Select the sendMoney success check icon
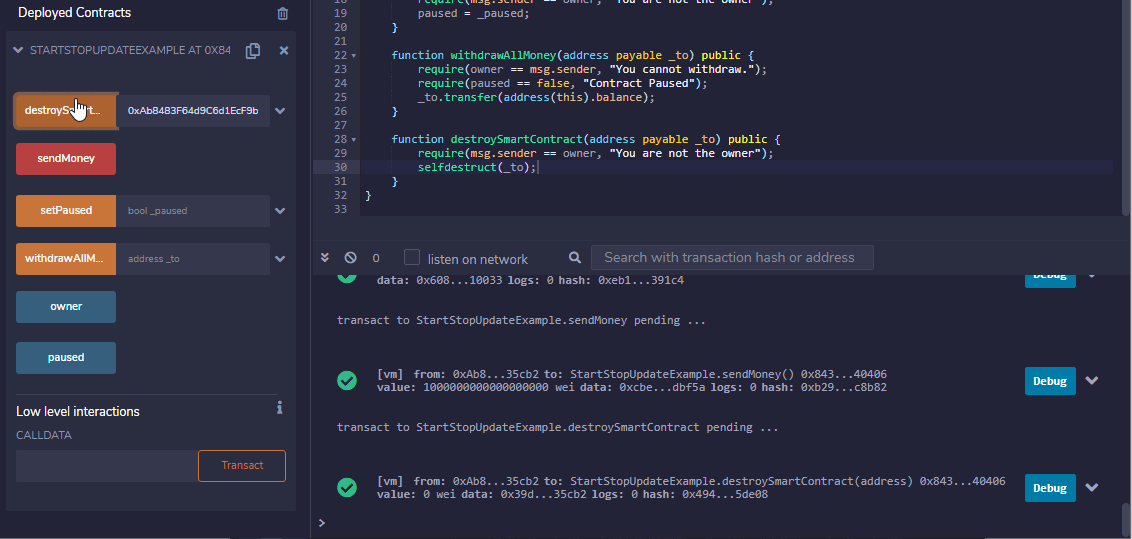 [347, 381]
